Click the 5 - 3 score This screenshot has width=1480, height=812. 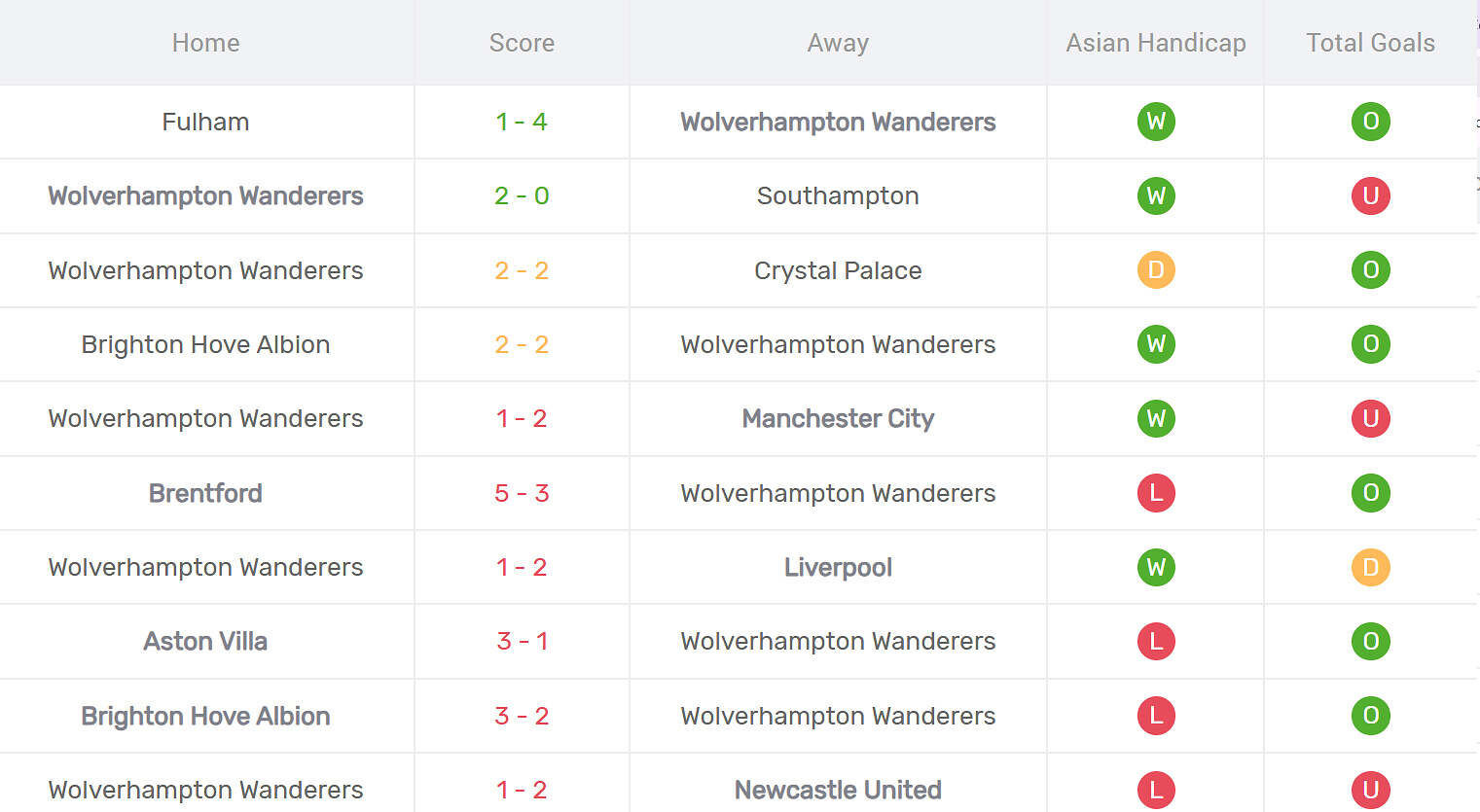tap(522, 493)
